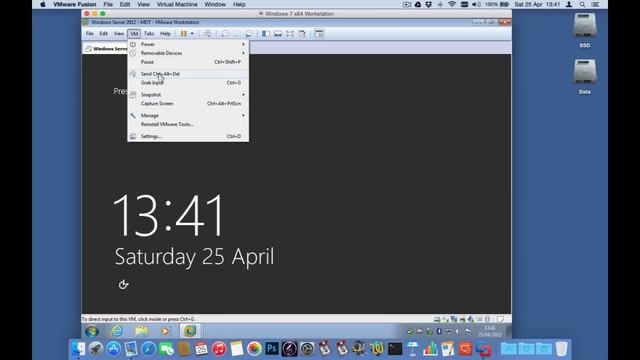Click the volume icon in menu bar
The height and width of the screenshot is (360, 640).
(x=476, y=4)
